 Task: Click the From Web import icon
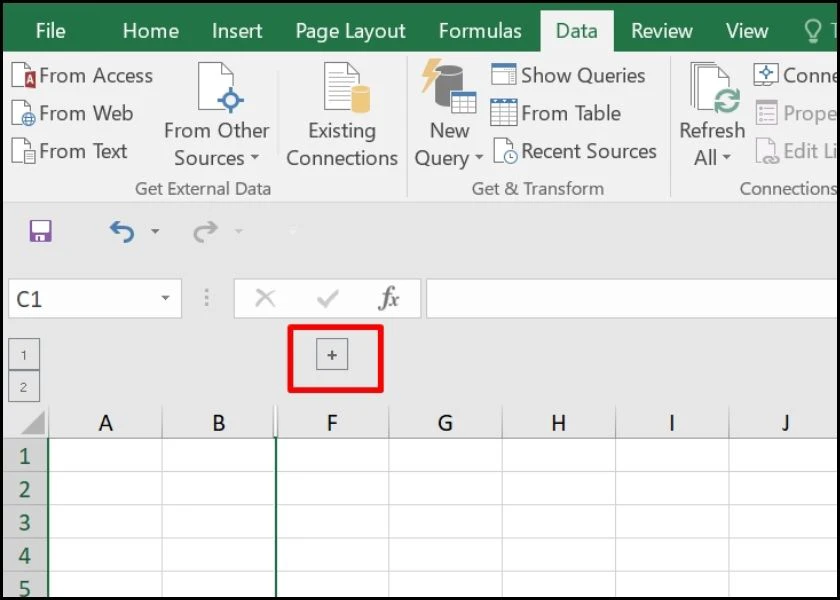[x=23, y=114]
